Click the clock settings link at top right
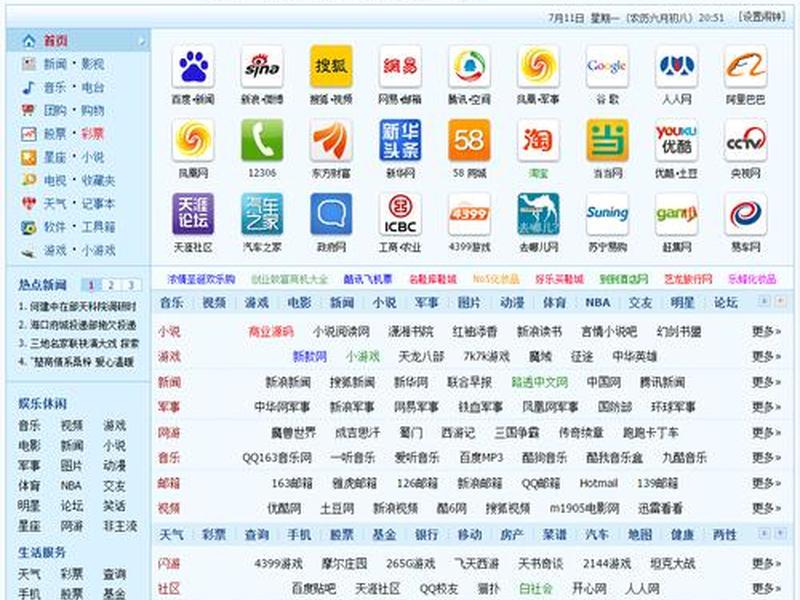This screenshot has height=600, width=800. [x=762, y=17]
